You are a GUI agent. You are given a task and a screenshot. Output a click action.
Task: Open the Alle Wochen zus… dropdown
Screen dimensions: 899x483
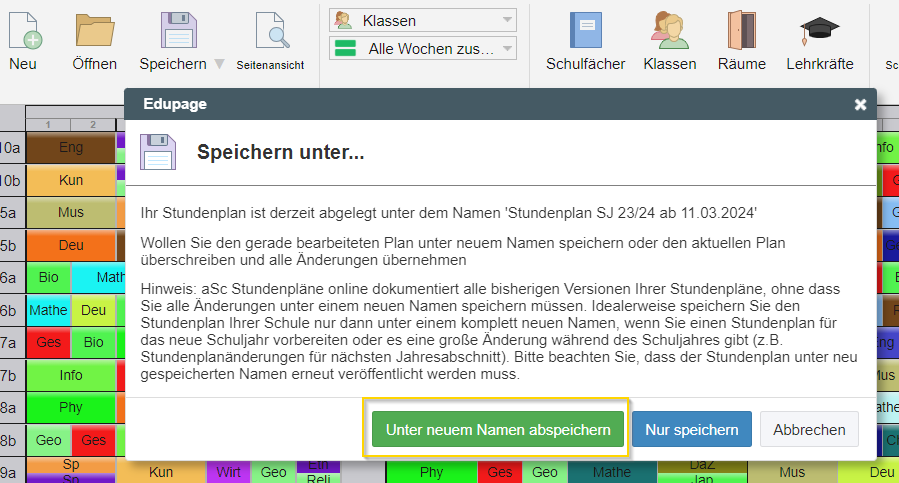[423, 48]
